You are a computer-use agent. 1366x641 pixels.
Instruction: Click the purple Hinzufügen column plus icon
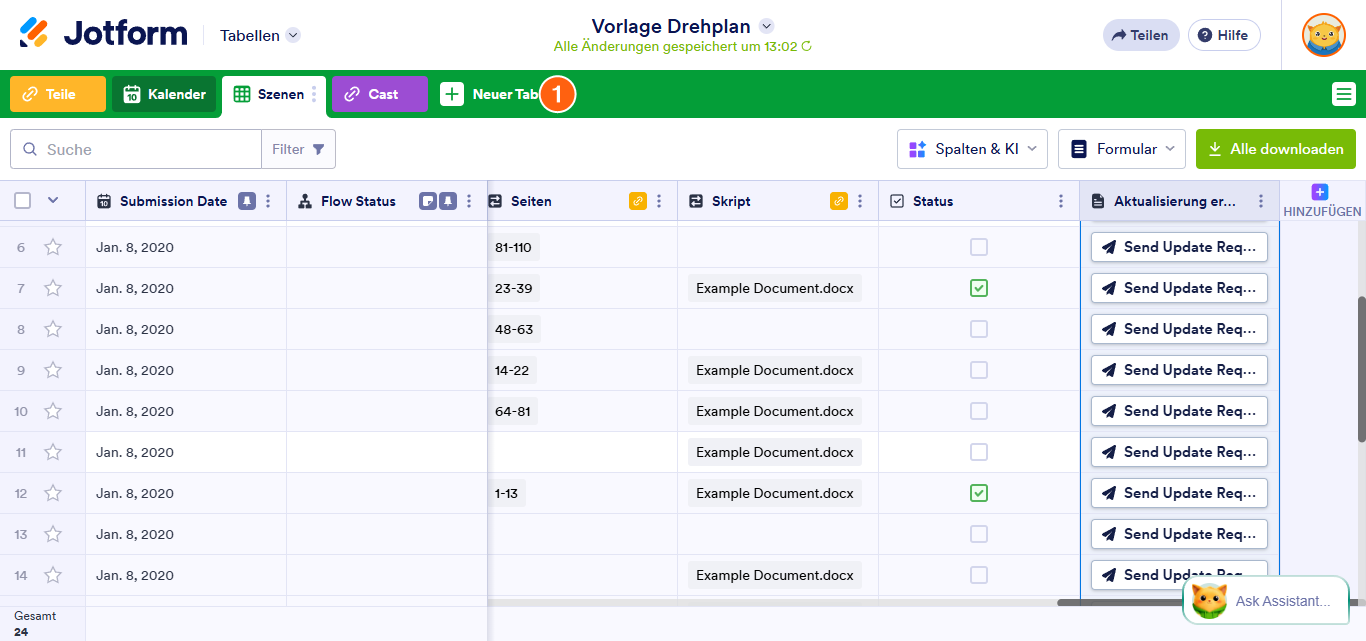point(1319,192)
